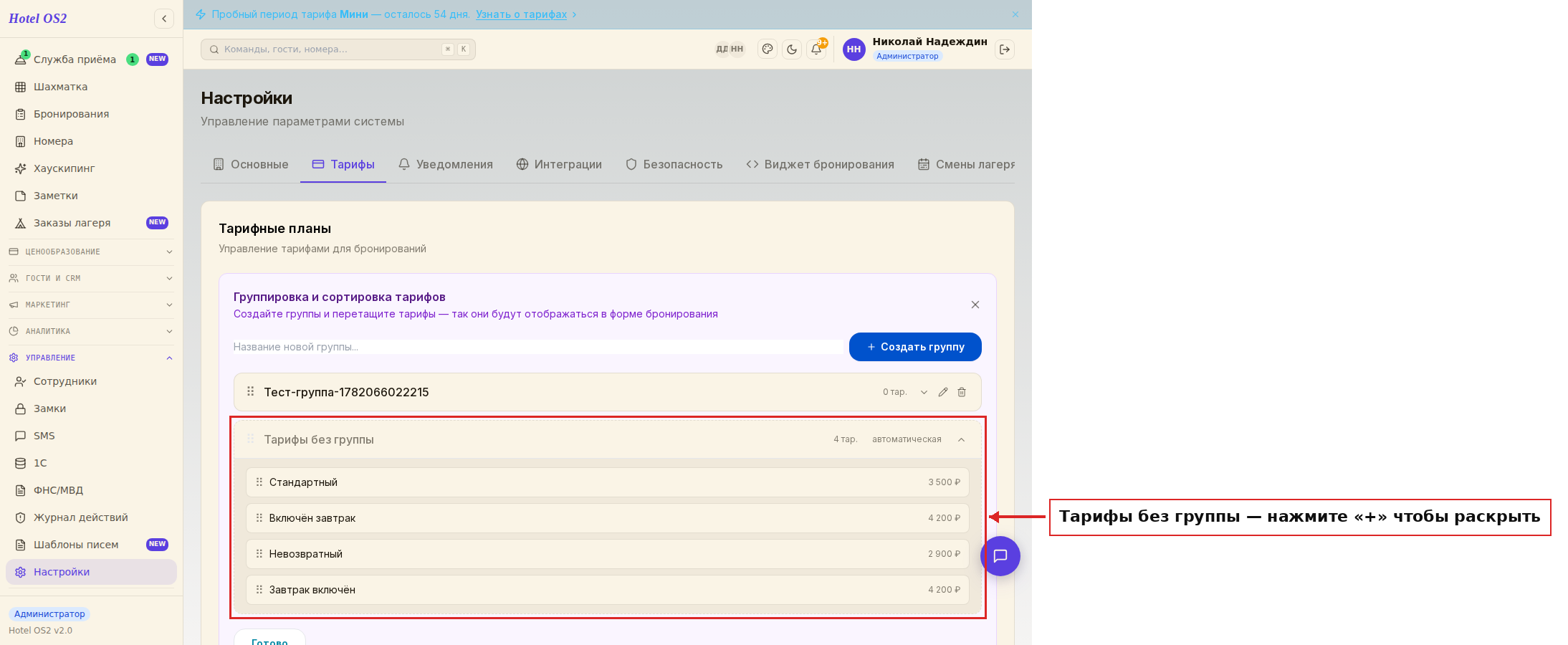
Task: Open ФНС/МВД section
Action: point(91,490)
